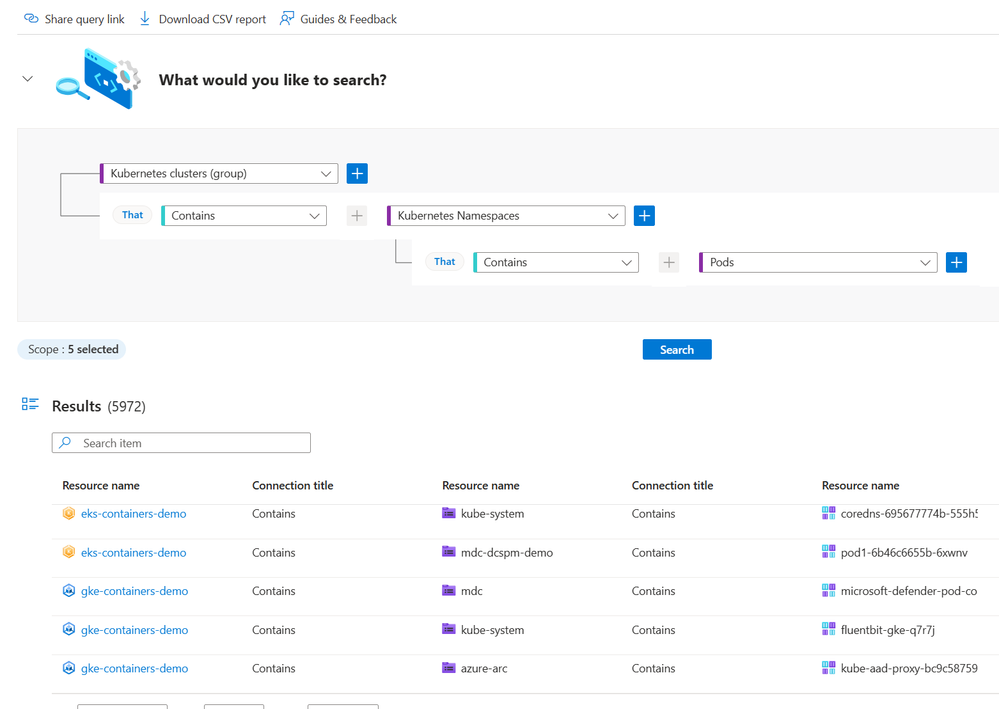This screenshot has height=709, width=999.
Task: Click namespace icon beside first kube-system
Action: pyautogui.click(x=449, y=513)
